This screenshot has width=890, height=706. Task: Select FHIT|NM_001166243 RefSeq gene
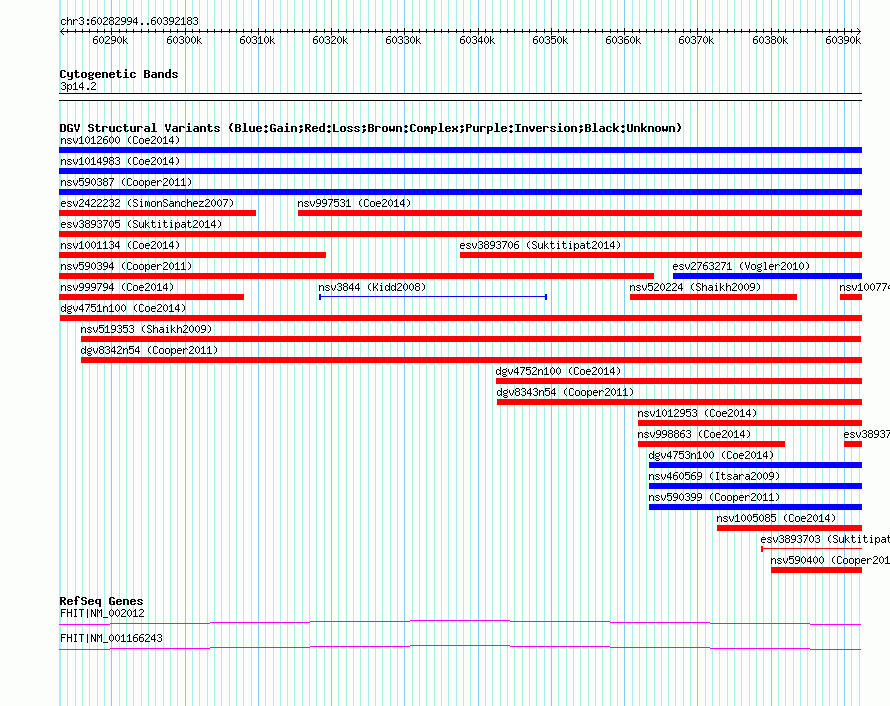[x=111, y=638]
